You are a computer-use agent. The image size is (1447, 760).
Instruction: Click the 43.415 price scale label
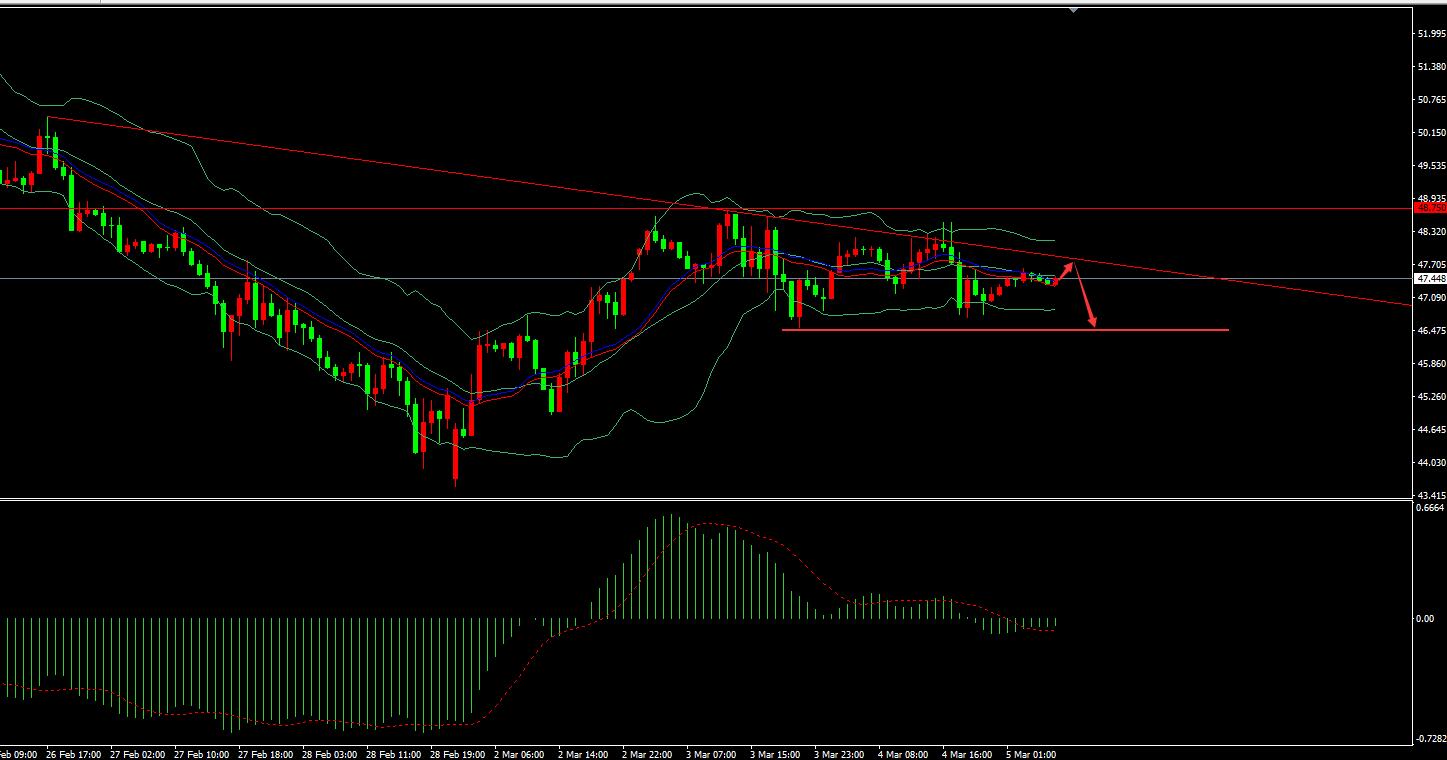coord(1431,496)
